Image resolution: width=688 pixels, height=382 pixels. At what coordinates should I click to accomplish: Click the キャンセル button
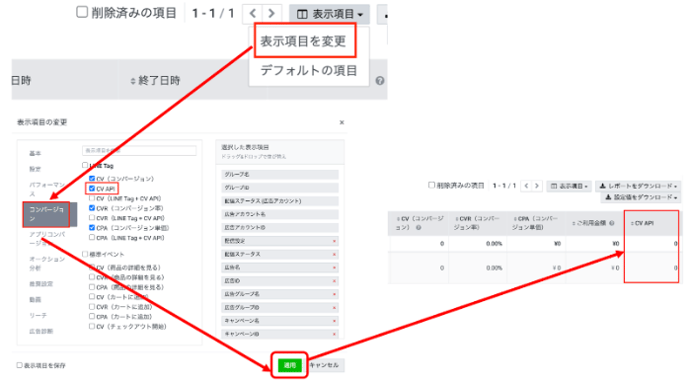coord(325,365)
